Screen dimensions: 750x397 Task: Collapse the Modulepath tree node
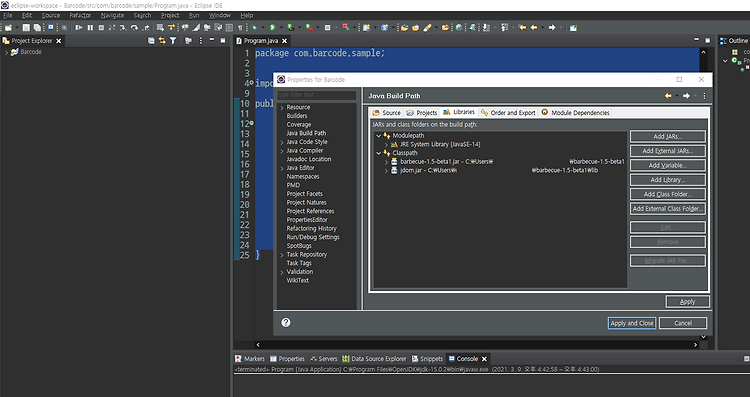click(x=378, y=136)
